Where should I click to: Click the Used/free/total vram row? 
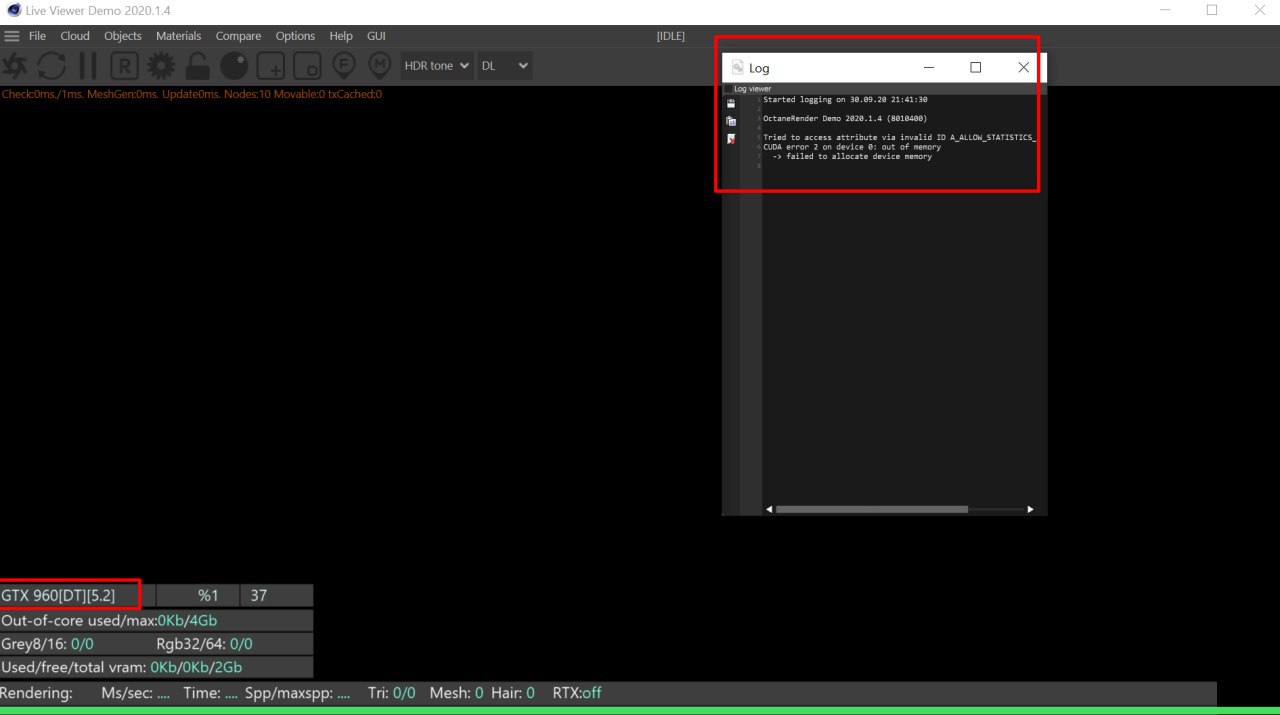pos(156,667)
